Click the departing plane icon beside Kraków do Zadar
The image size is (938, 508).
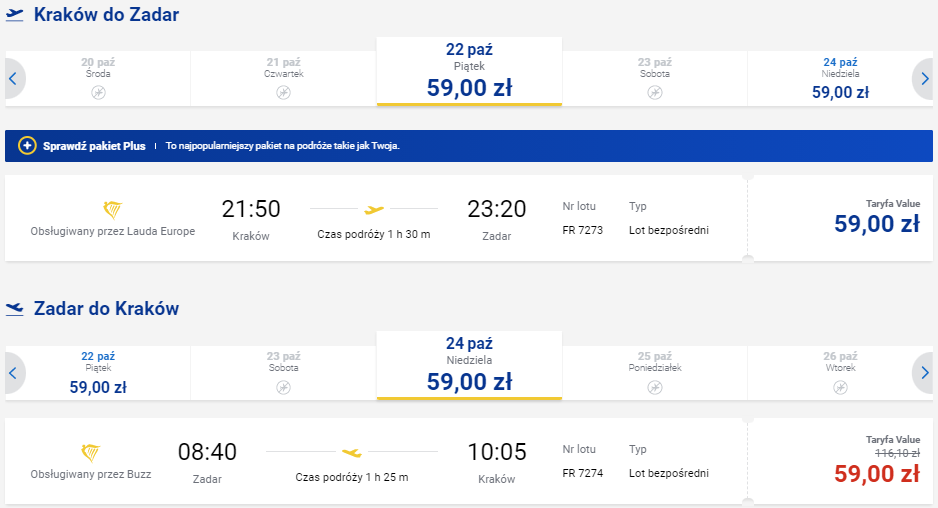point(14,15)
